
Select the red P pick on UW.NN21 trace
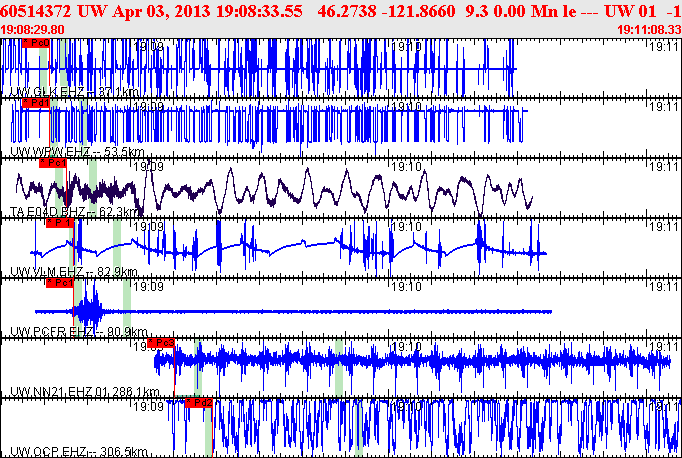(161, 342)
